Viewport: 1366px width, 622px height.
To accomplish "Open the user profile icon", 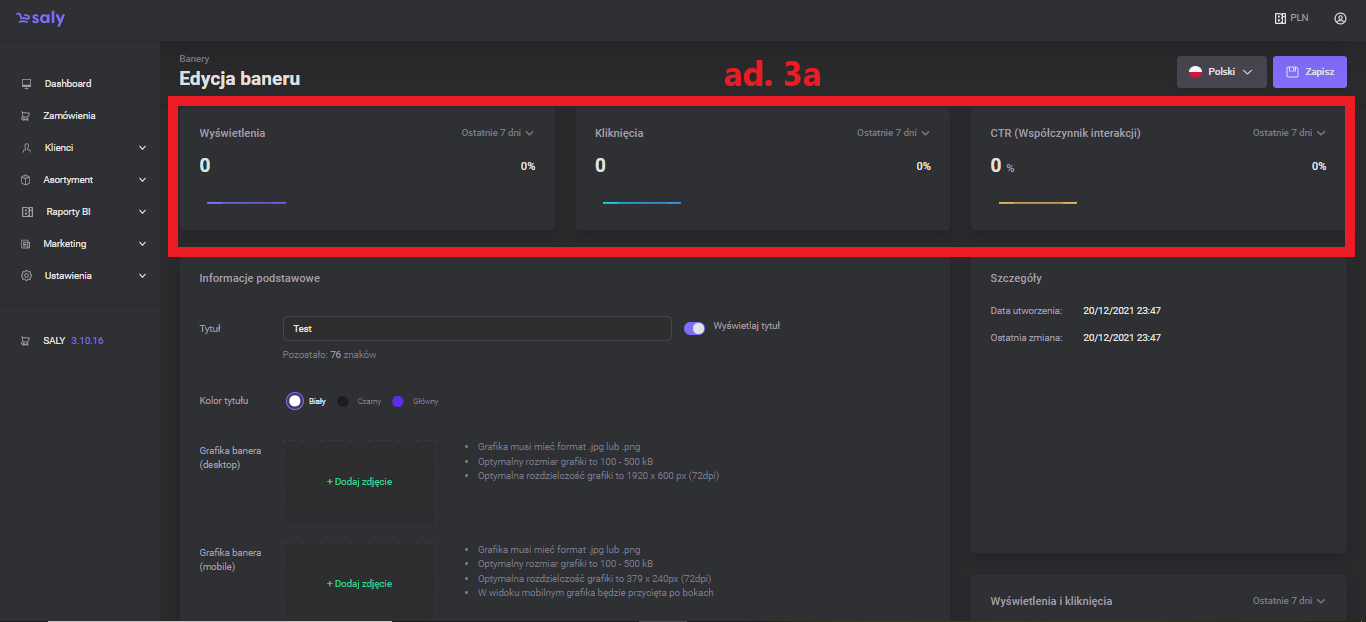I will click(1339, 18).
